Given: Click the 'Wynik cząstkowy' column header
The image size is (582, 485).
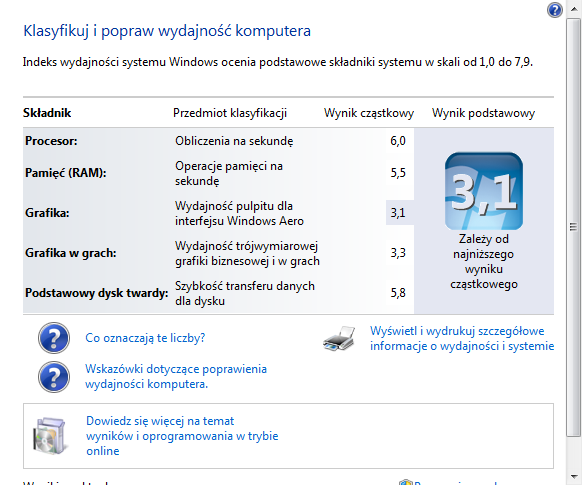Looking at the screenshot, I should [369, 113].
